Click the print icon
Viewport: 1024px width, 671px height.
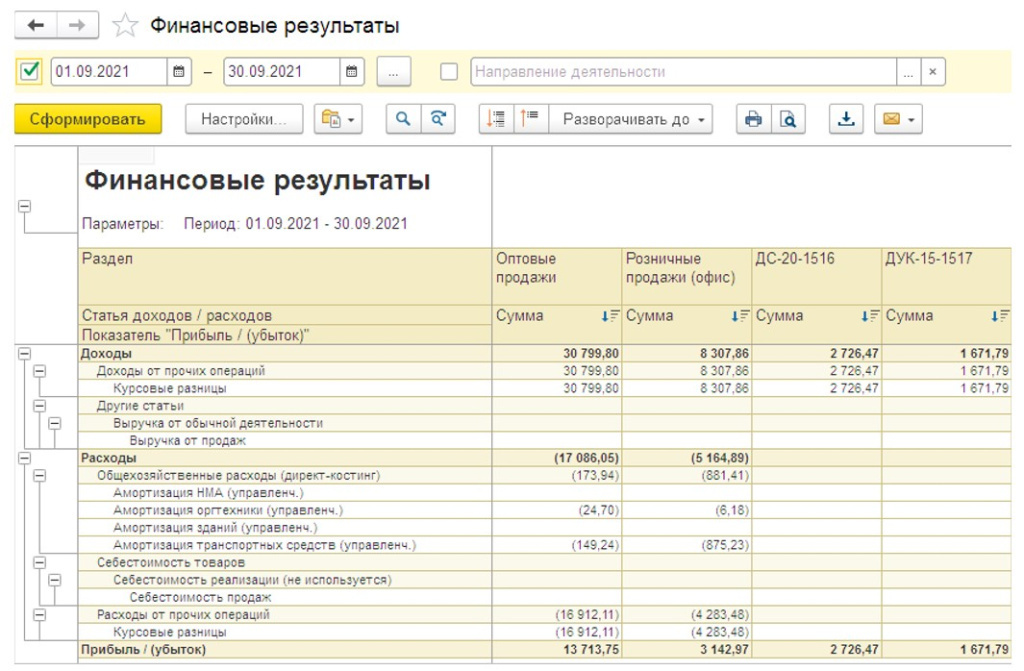click(754, 119)
